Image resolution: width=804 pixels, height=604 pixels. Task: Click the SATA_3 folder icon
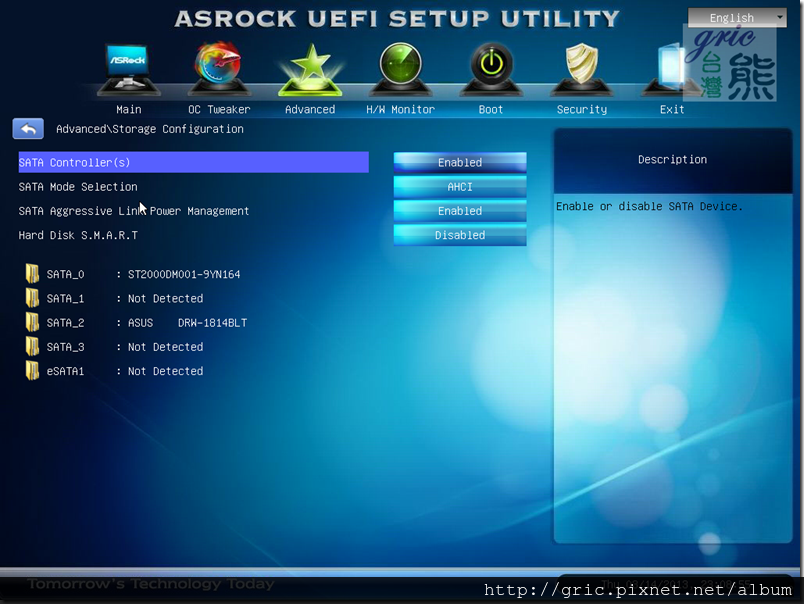[32, 346]
